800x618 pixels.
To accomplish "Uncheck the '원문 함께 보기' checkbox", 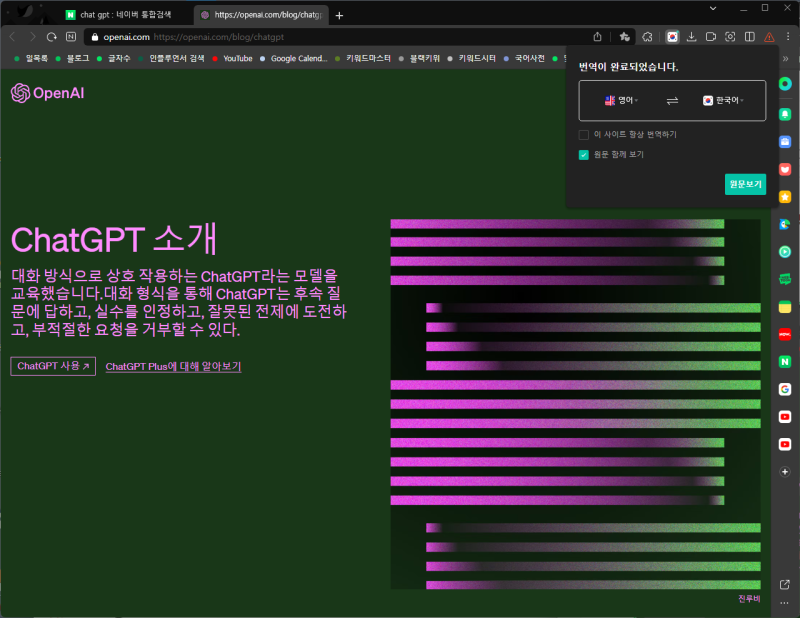I will coord(583,155).
